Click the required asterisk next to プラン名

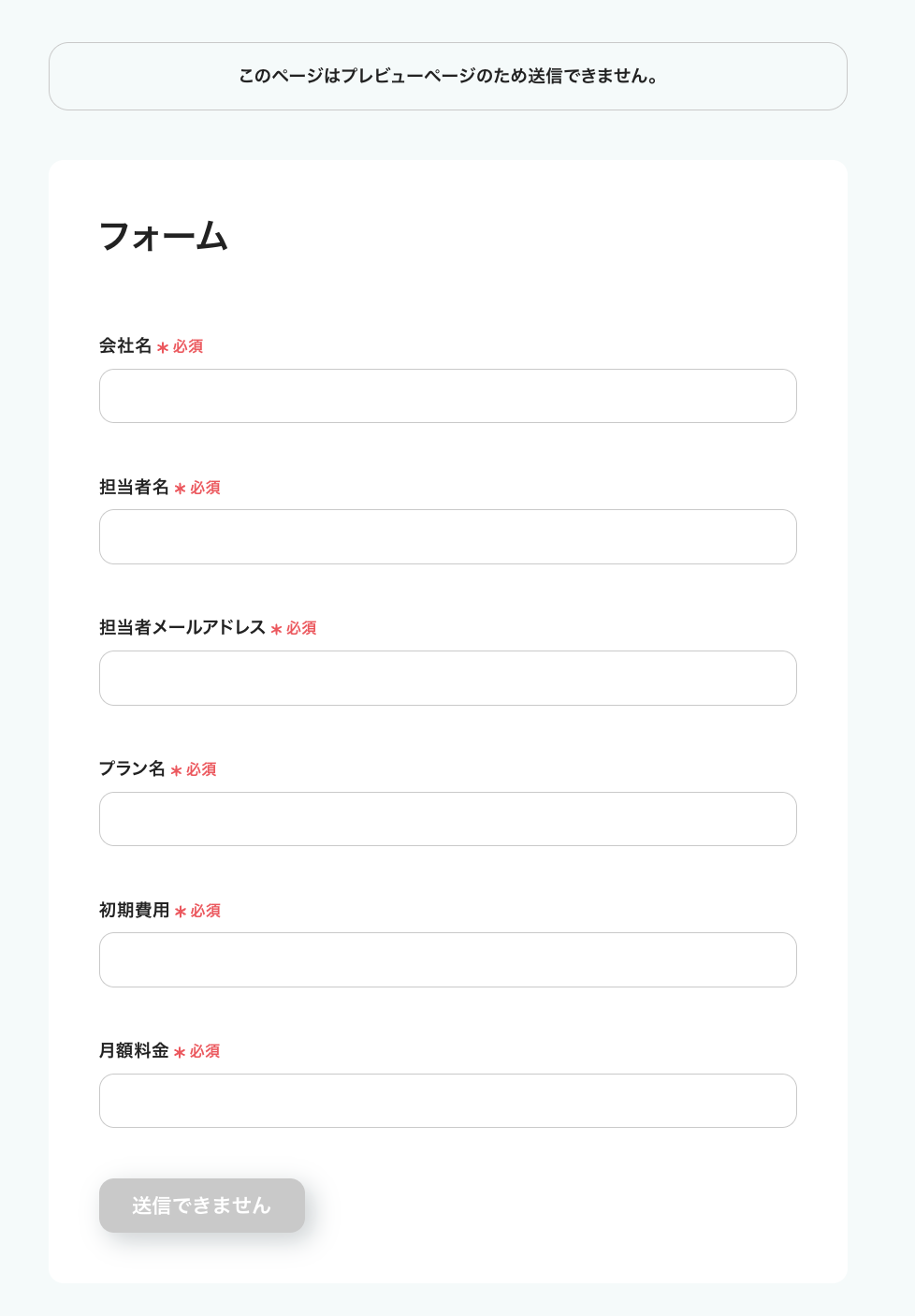[176, 771]
